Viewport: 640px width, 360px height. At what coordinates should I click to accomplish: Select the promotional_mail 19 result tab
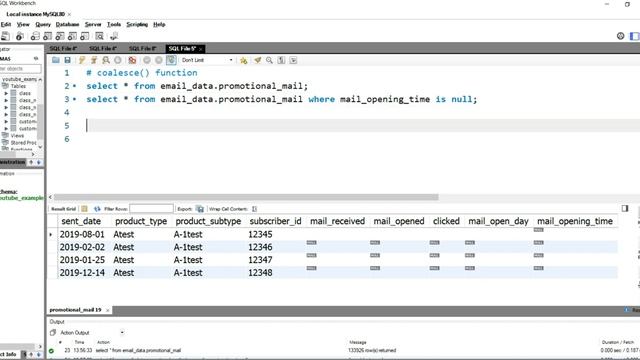[x=76, y=310]
